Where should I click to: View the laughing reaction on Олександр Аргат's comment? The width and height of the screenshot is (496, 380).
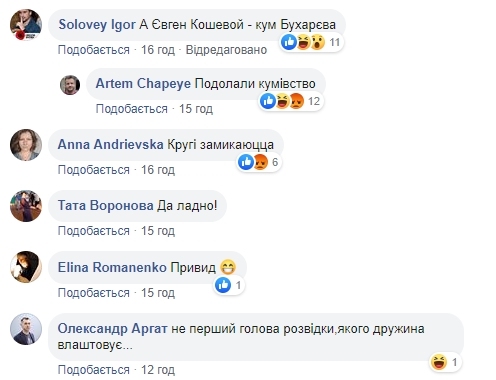tap(445, 362)
